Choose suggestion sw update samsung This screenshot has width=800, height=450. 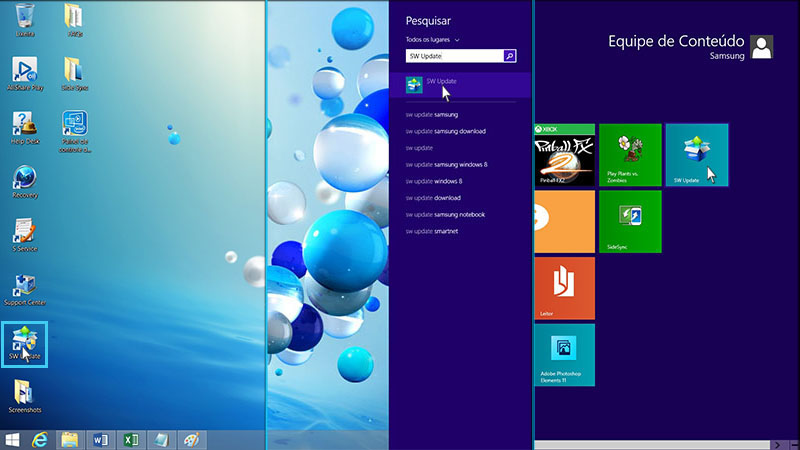[432, 115]
